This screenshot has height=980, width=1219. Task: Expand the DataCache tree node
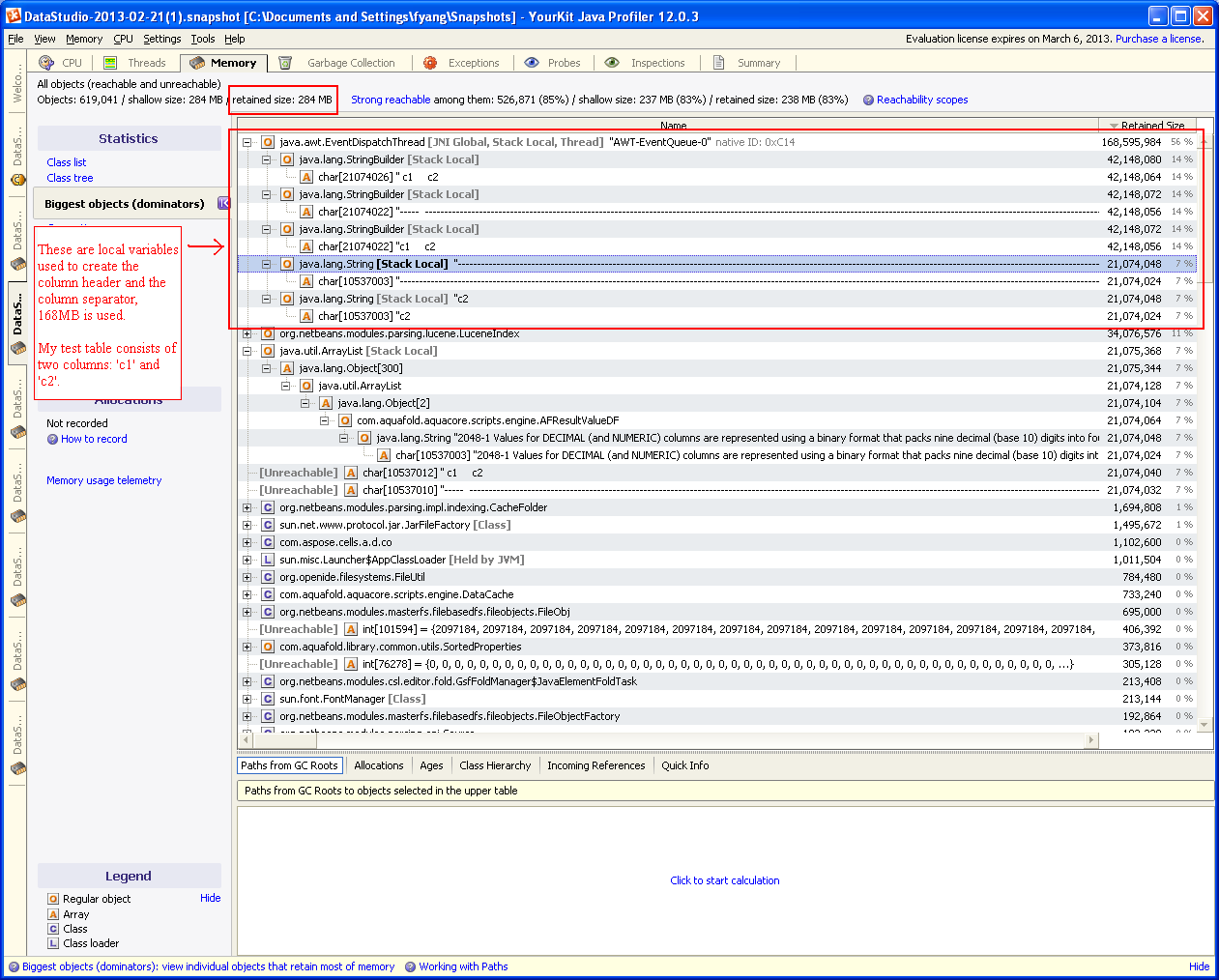point(247,594)
